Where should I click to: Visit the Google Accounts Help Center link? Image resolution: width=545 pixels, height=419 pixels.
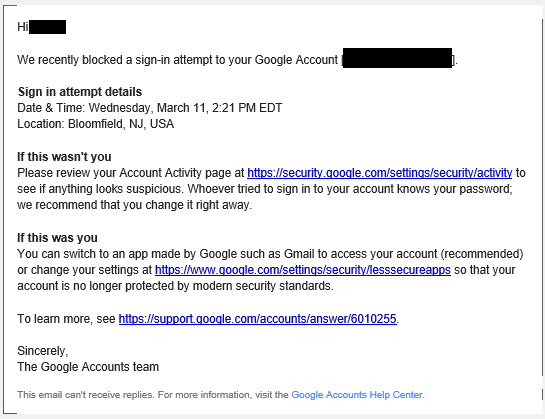(357, 395)
